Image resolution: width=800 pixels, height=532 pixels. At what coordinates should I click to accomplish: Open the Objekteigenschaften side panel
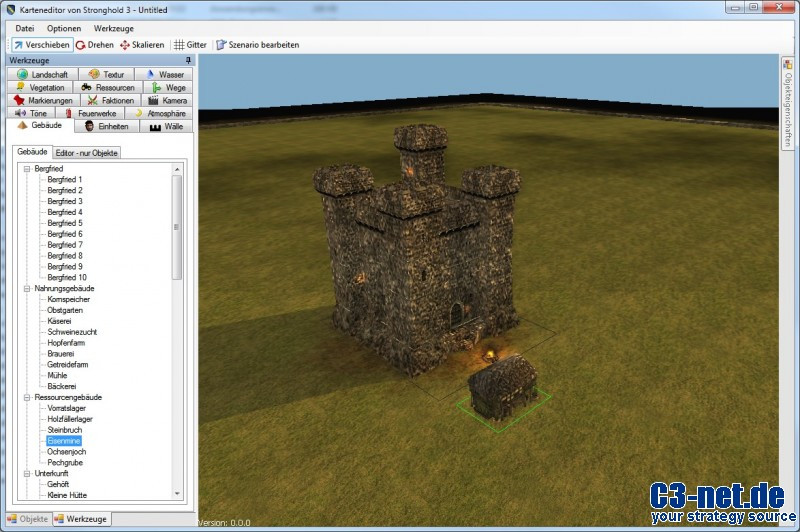(788, 104)
